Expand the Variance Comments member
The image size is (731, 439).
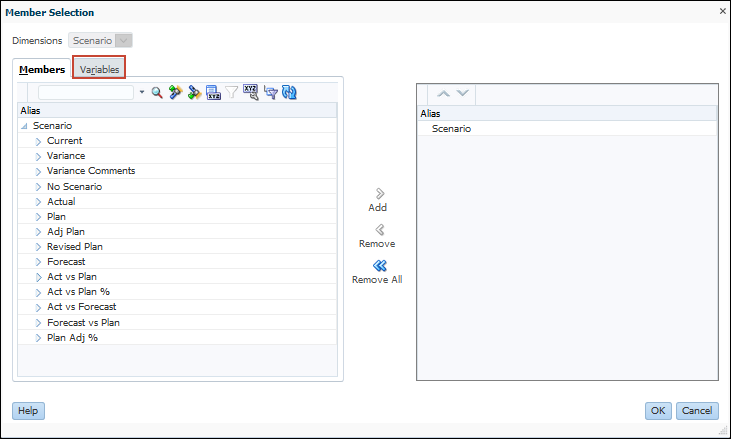coord(38,171)
